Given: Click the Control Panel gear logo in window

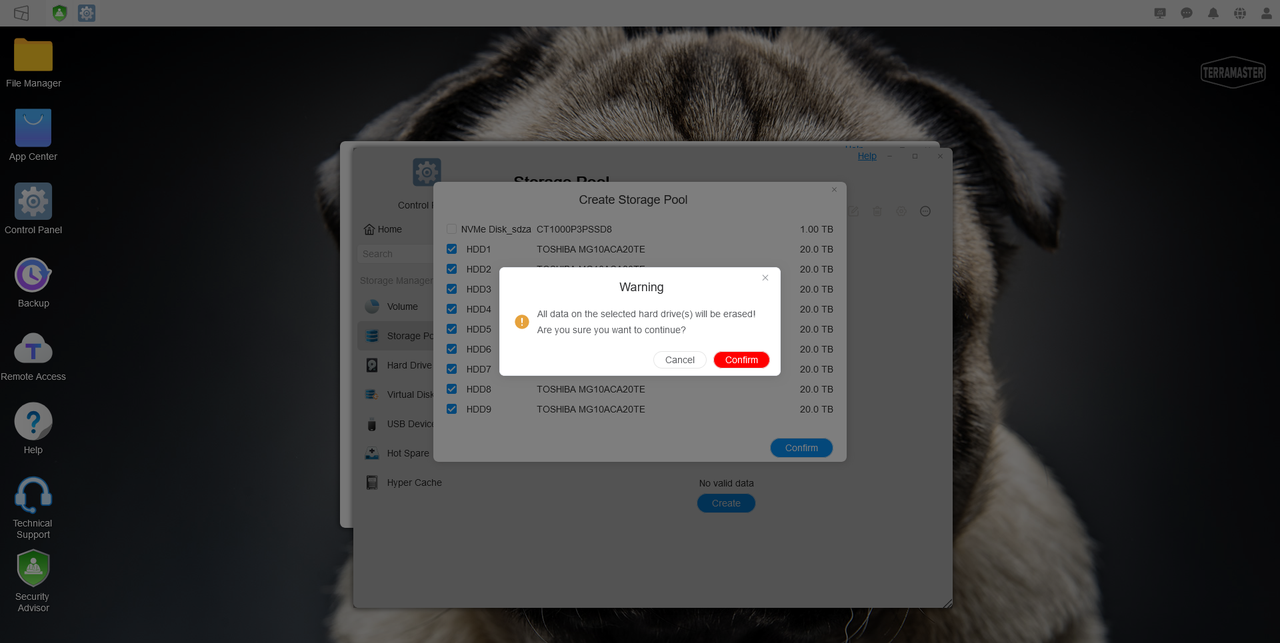Looking at the screenshot, I should pyautogui.click(x=427, y=172).
